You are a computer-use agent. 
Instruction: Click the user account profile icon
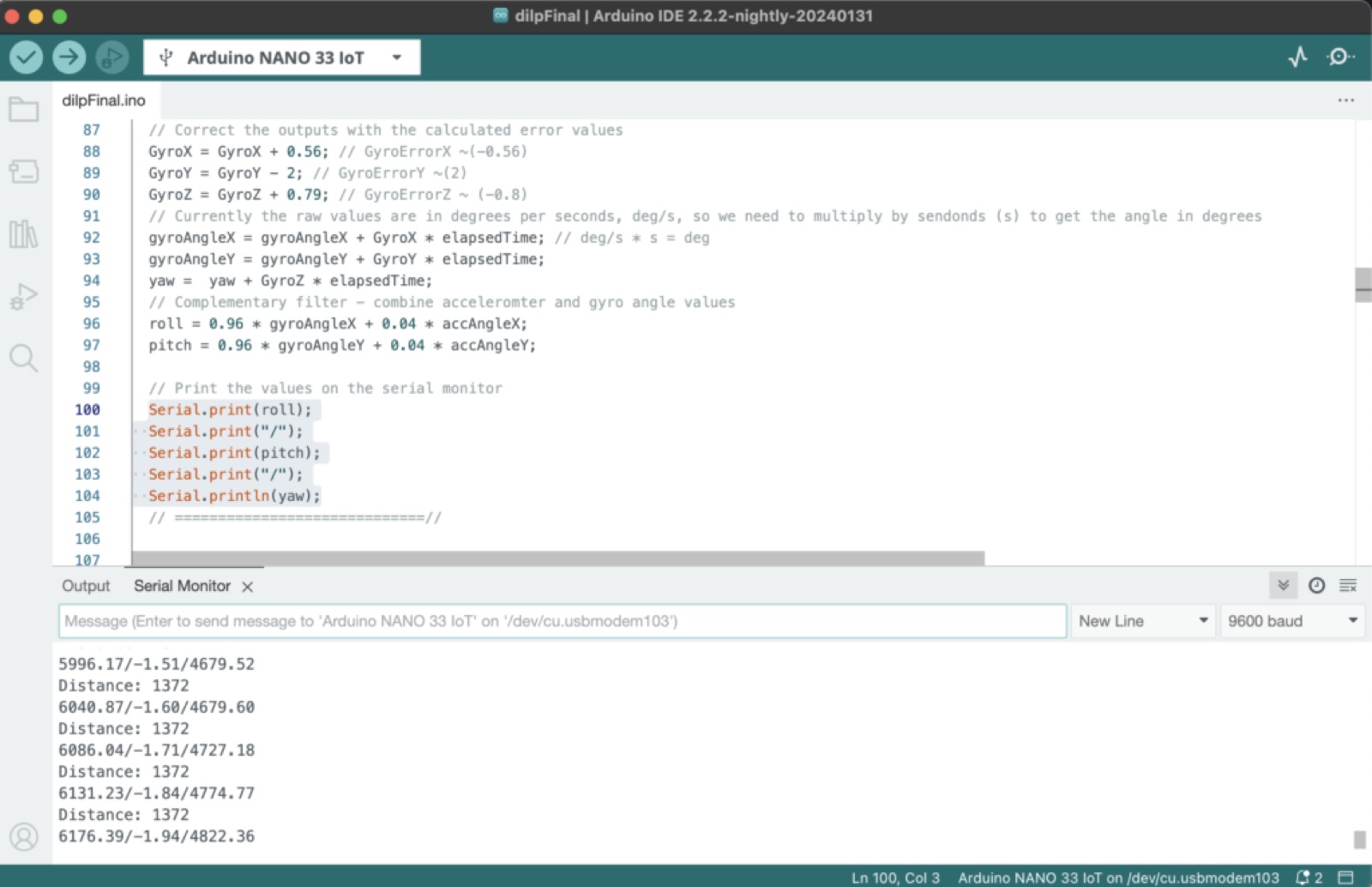(x=24, y=836)
